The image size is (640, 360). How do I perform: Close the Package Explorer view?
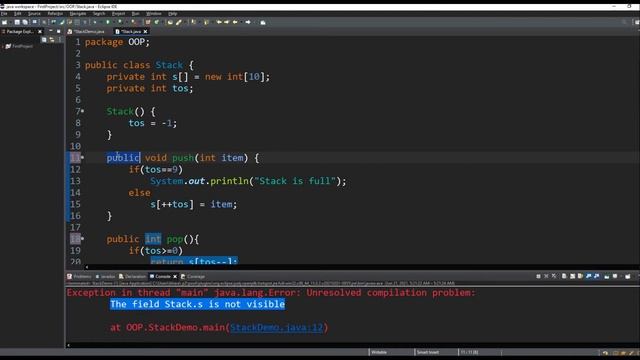click(x=40, y=31)
